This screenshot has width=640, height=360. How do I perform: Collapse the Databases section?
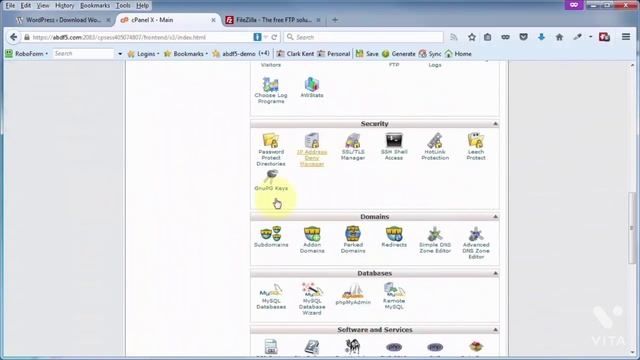click(495, 273)
